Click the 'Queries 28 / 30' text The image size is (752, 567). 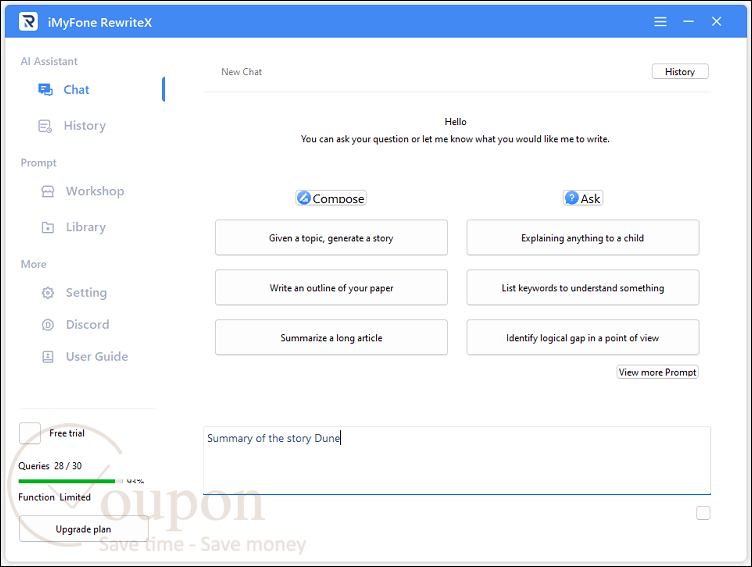tap(50, 466)
